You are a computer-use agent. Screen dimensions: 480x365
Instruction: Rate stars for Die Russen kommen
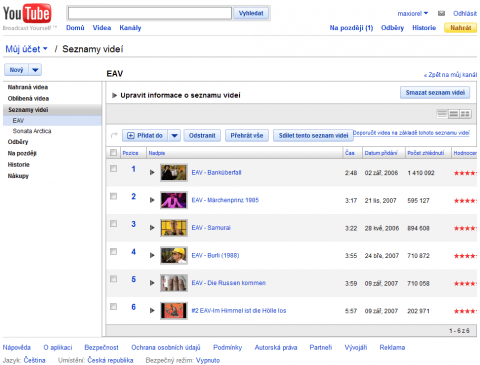(465, 283)
